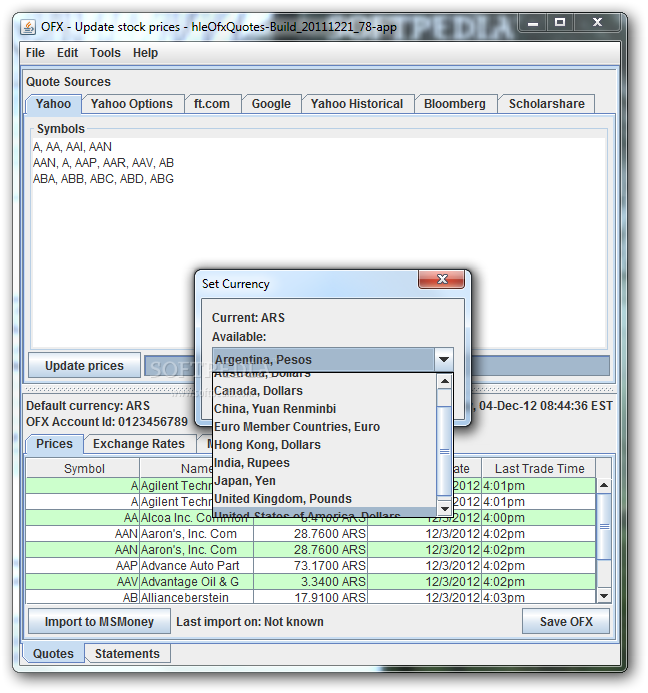Select Hong Kong, Dollars from the list
This screenshot has height=693, width=648.
click(x=324, y=445)
